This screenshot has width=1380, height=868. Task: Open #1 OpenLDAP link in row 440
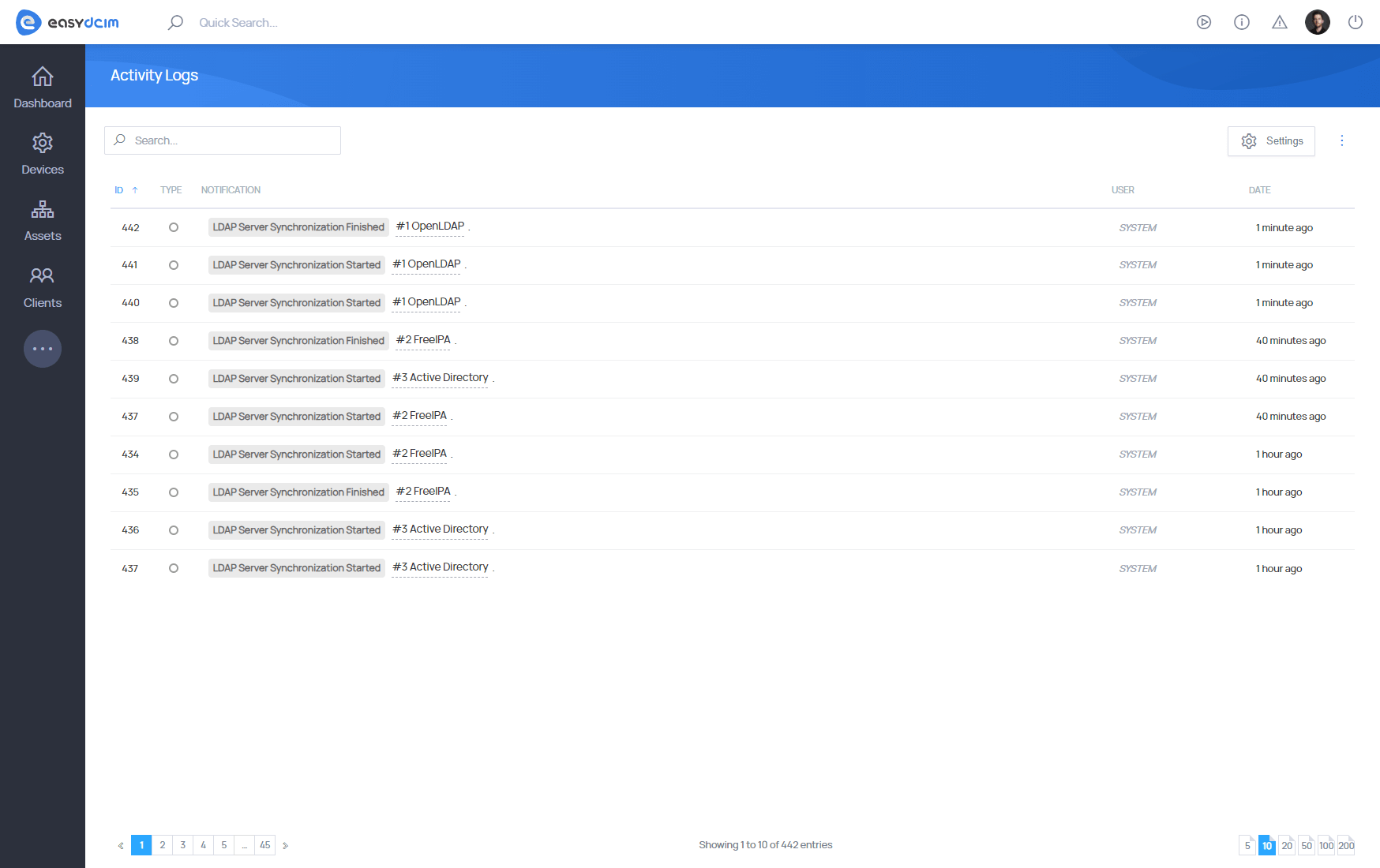tap(426, 302)
